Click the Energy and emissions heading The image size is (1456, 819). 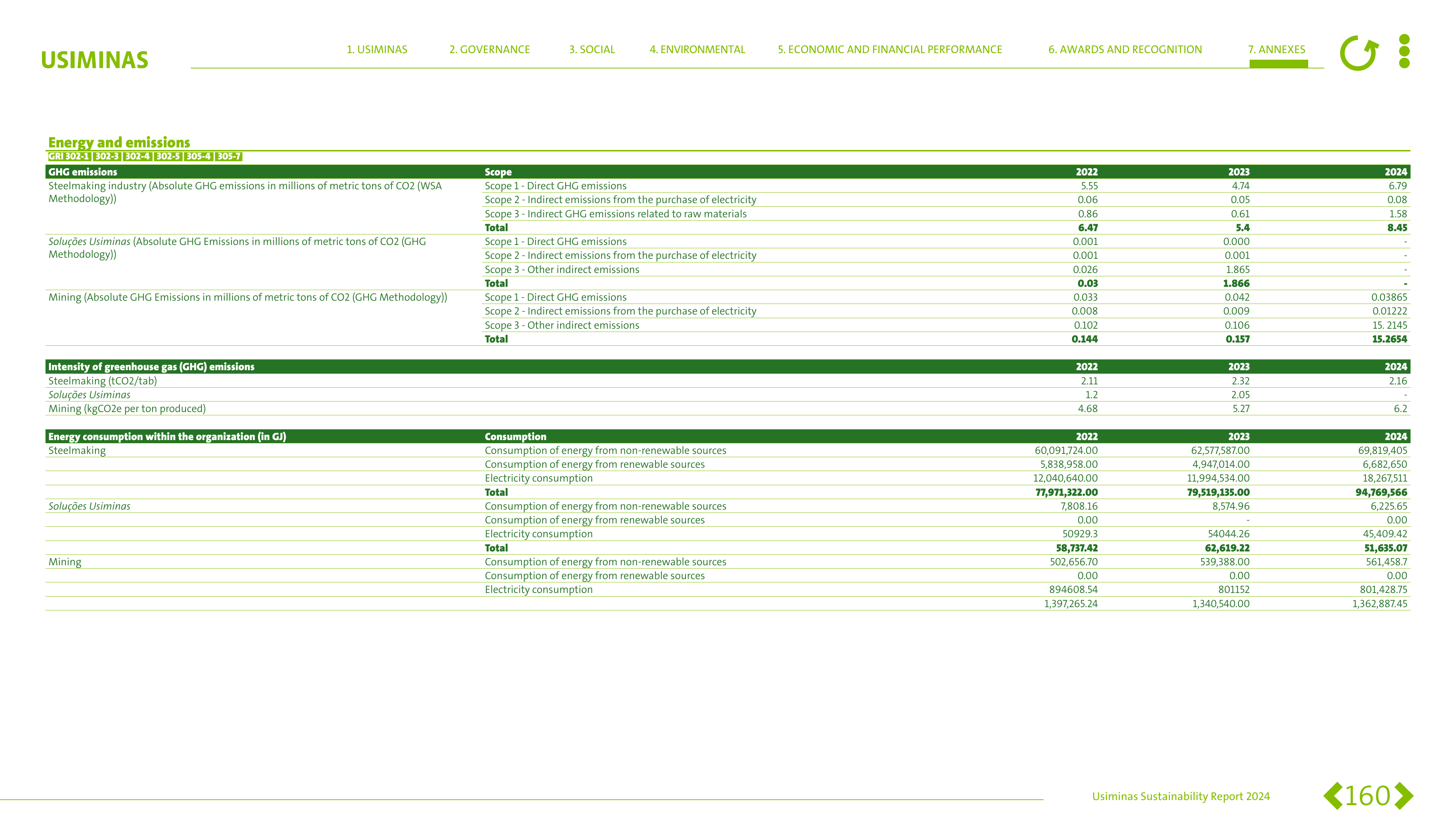click(119, 142)
